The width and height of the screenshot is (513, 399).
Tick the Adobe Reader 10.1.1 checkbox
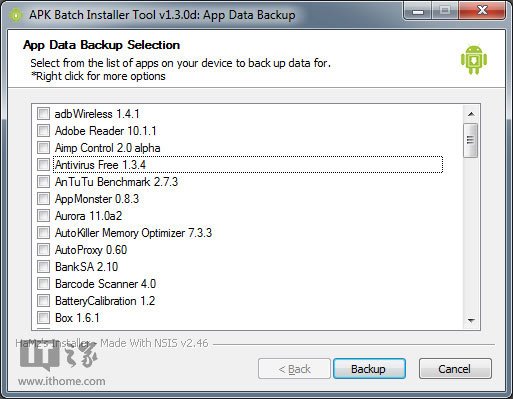(43, 131)
